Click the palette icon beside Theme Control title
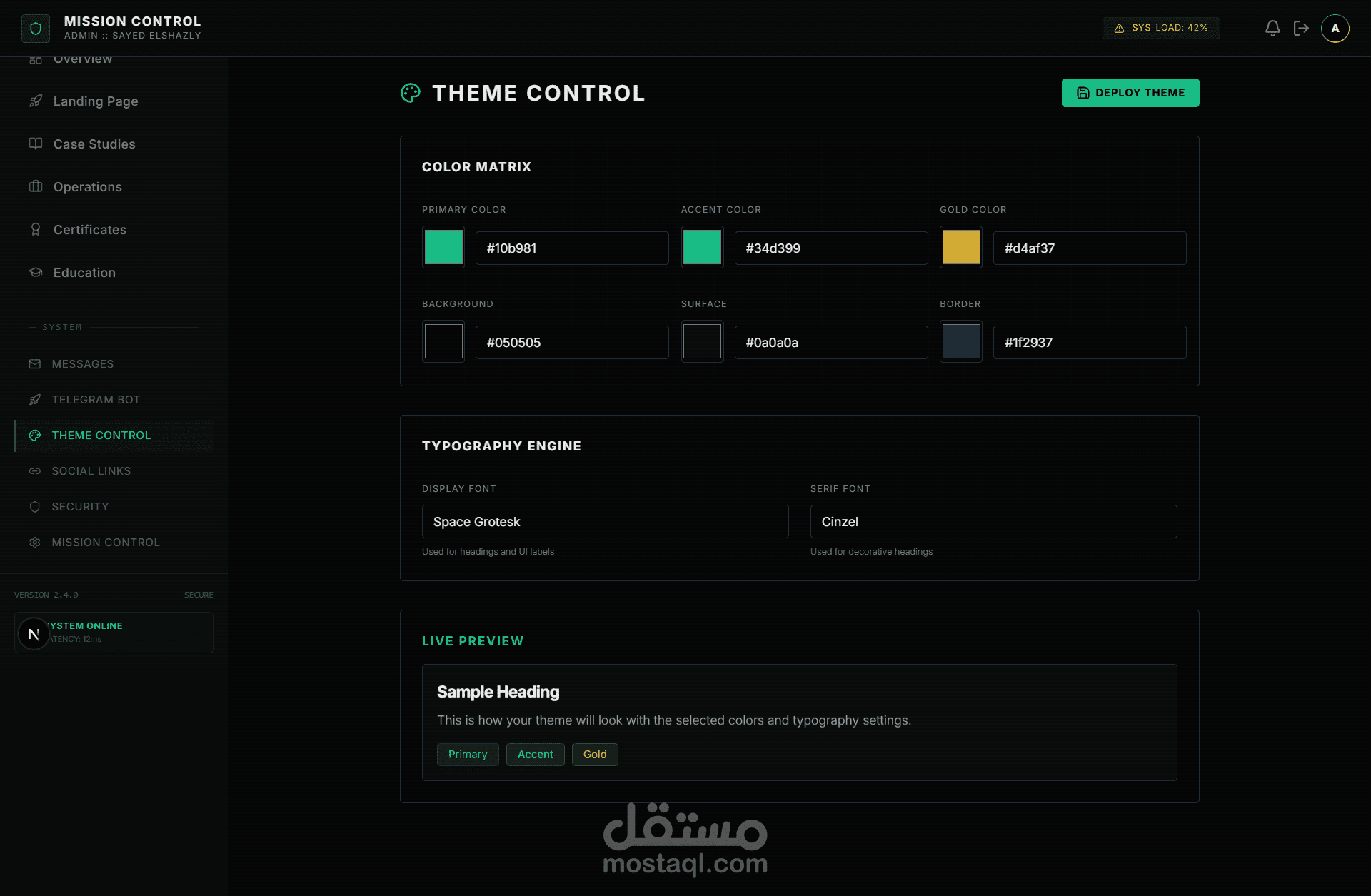This screenshot has width=1371, height=896. pyautogui.click(x=411, y=93)
